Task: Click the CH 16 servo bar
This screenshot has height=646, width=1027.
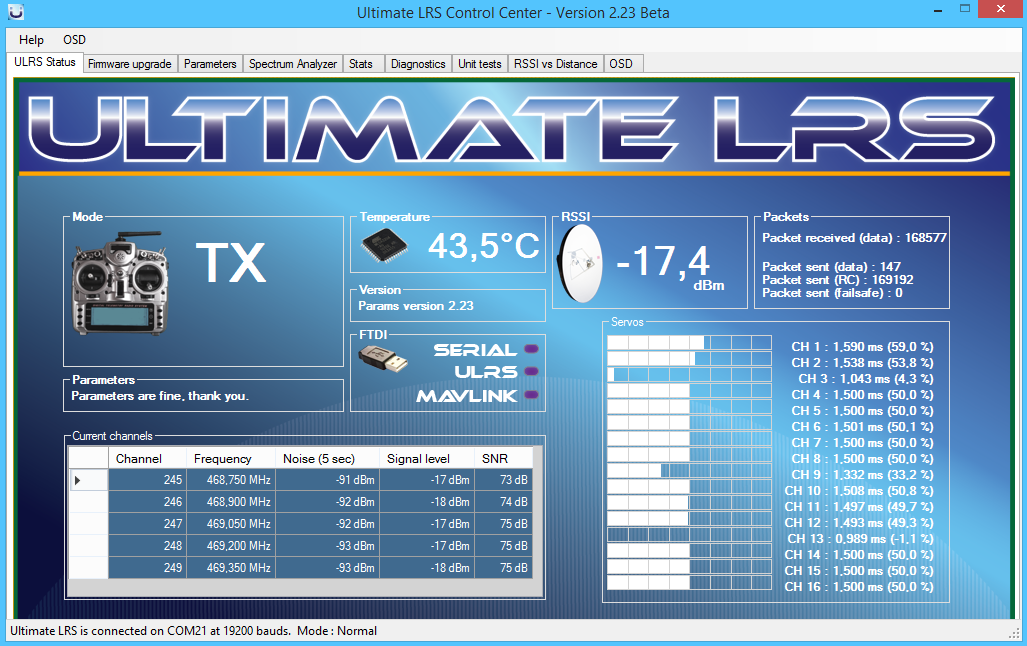Action: point(689,582)
